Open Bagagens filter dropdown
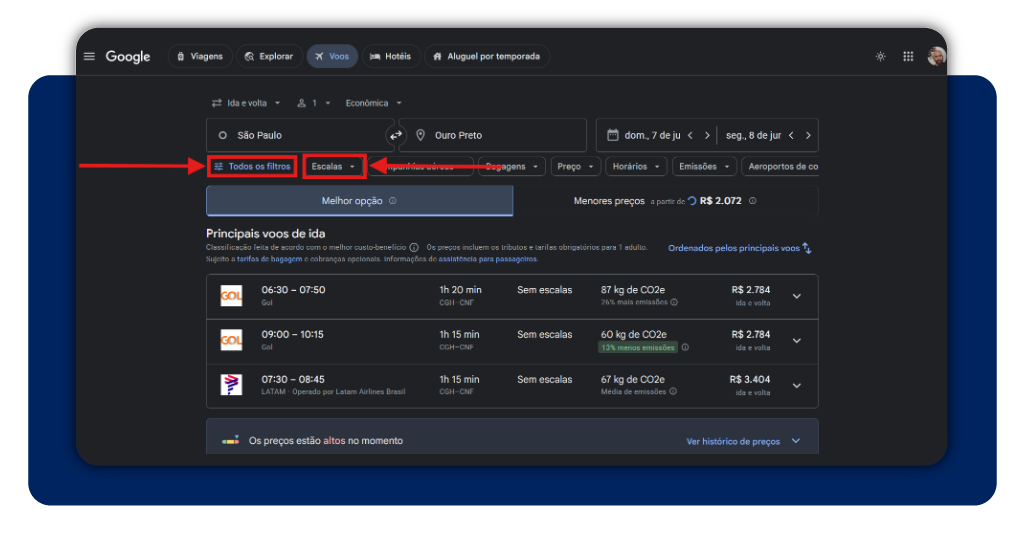1024x536 pixels. click(511, 166)
